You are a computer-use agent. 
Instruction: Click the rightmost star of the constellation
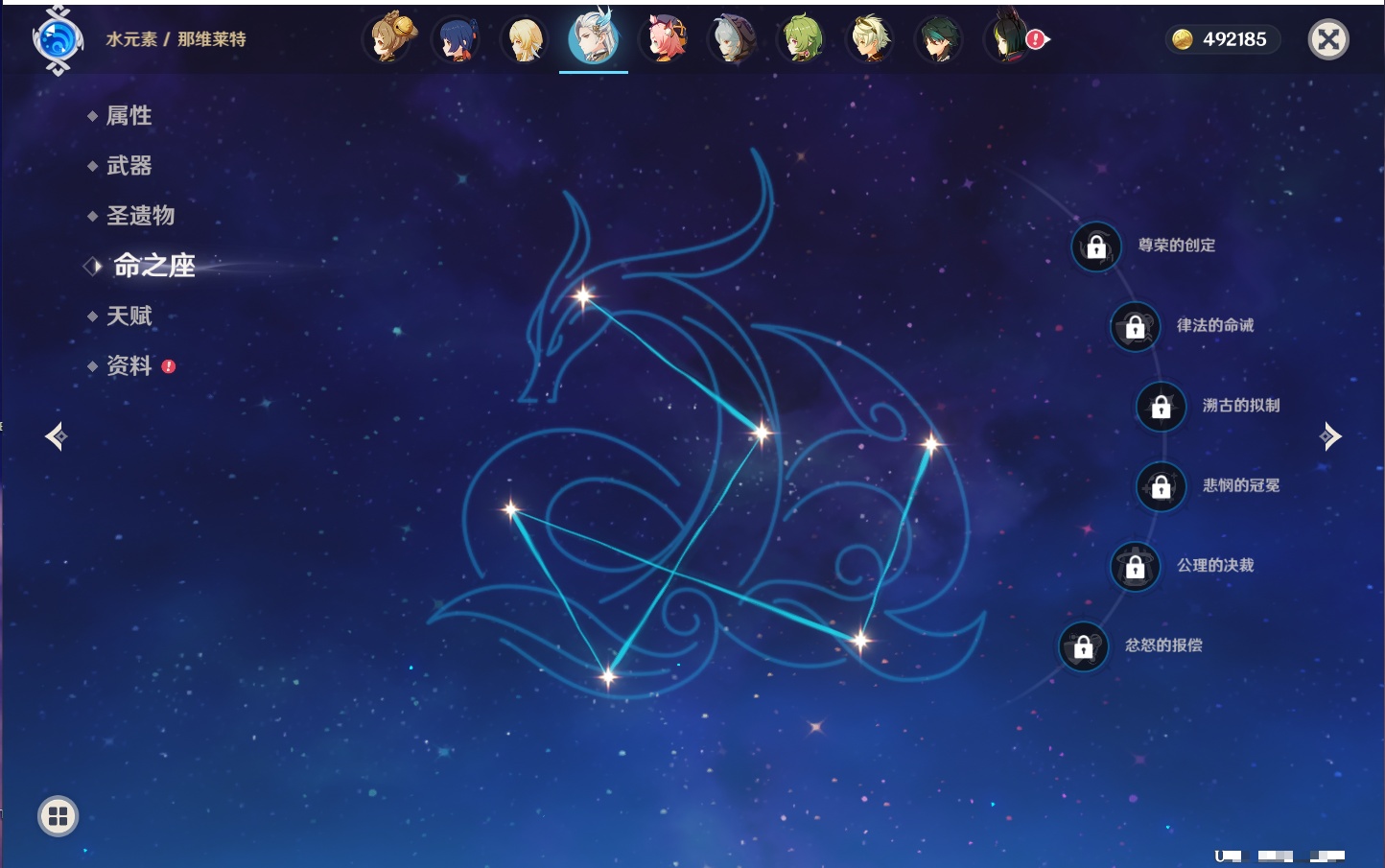coord(930,444)
